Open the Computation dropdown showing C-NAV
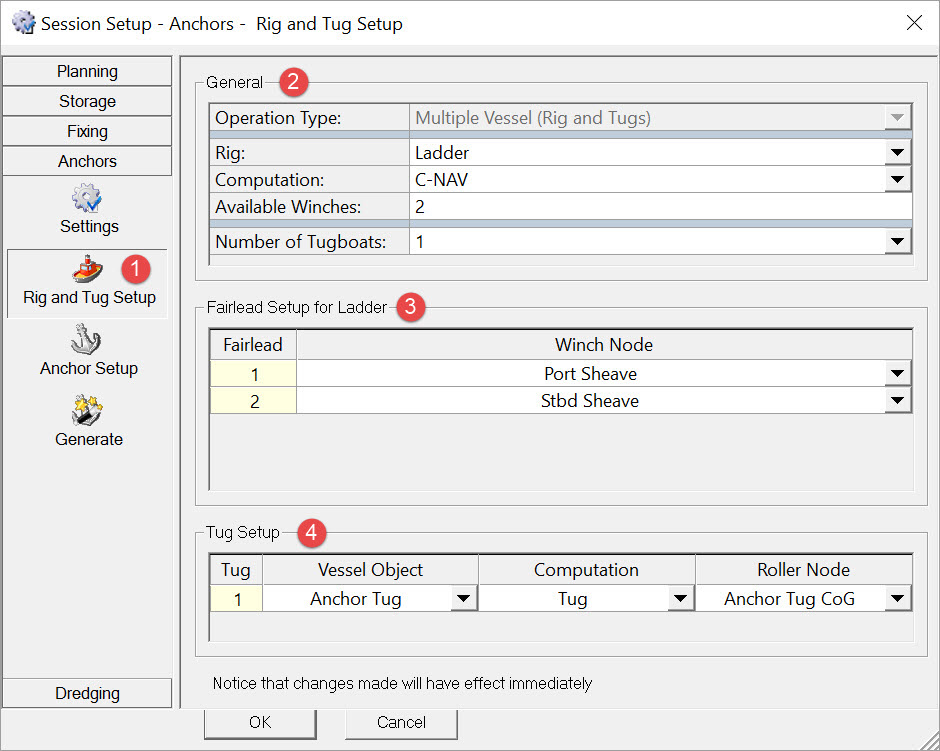940x751 pixels. pos(898,180)
